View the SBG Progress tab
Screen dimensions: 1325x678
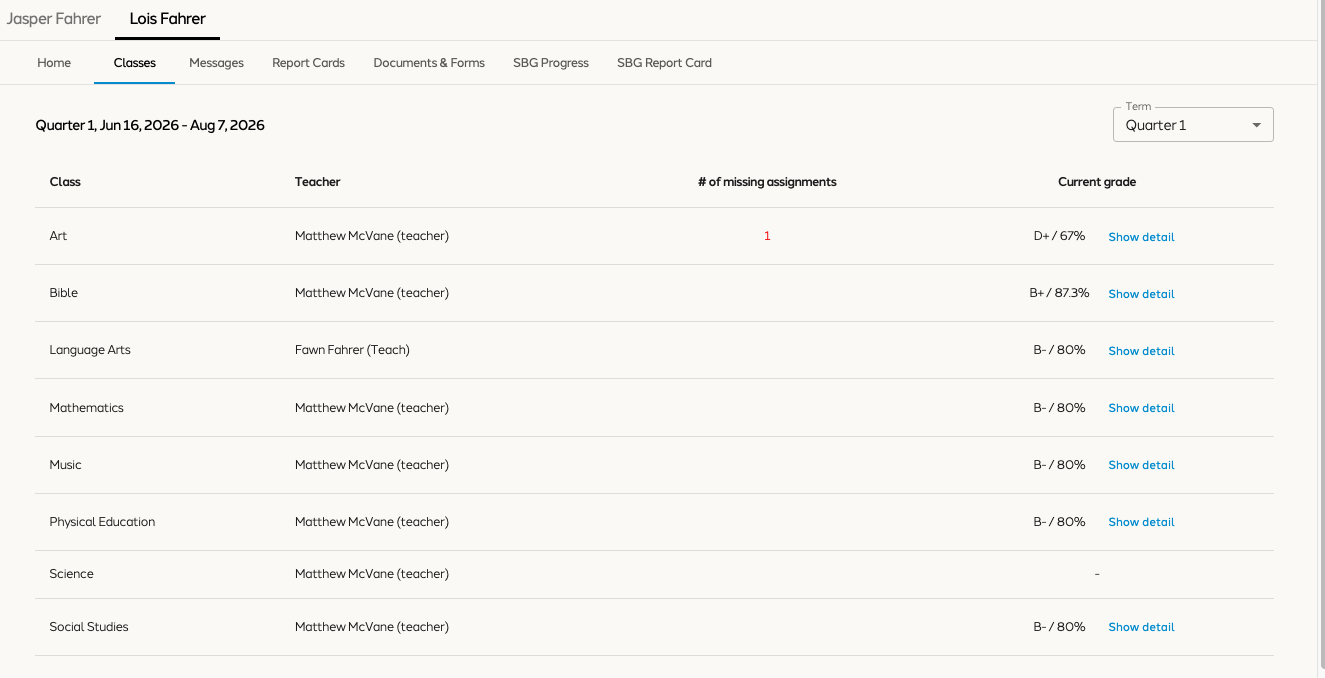[x=551, y=62]
